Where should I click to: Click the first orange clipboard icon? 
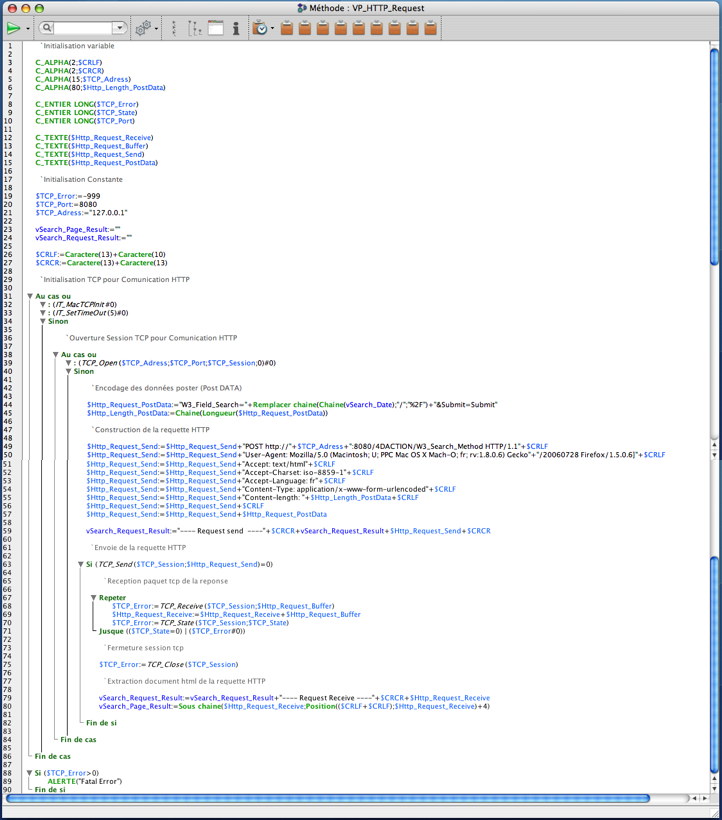(x=287, y=28)
